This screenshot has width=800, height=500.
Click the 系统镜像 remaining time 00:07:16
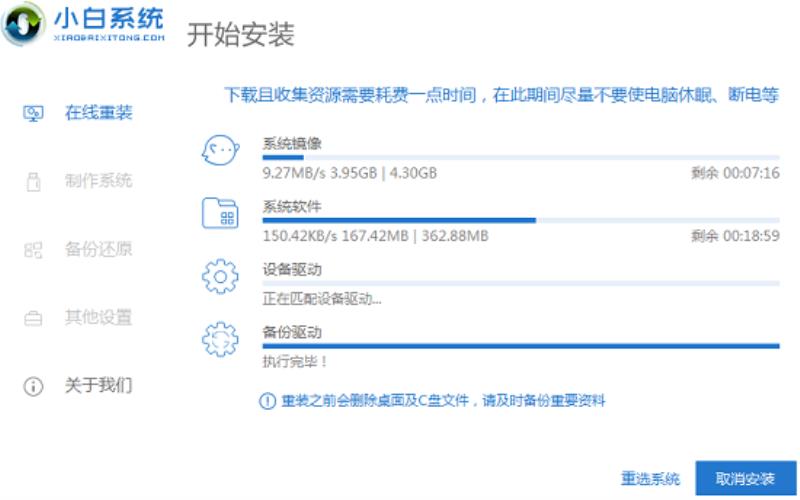(x=735, y=173)
